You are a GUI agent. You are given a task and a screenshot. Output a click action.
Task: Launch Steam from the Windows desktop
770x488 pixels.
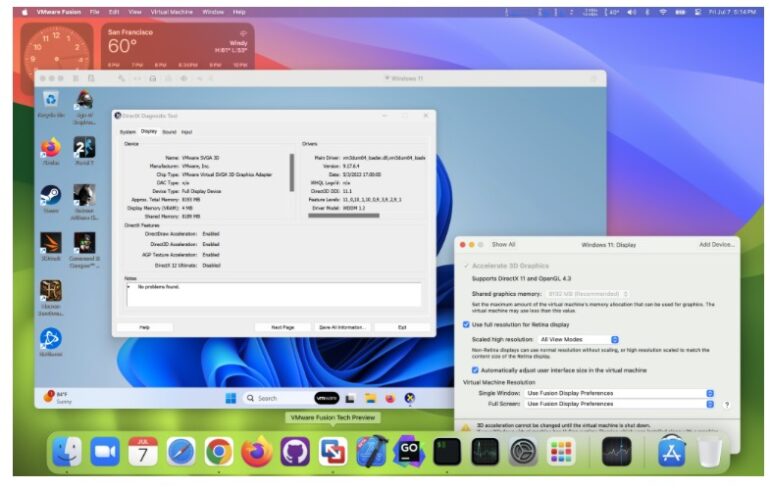[x=51, y=195]
